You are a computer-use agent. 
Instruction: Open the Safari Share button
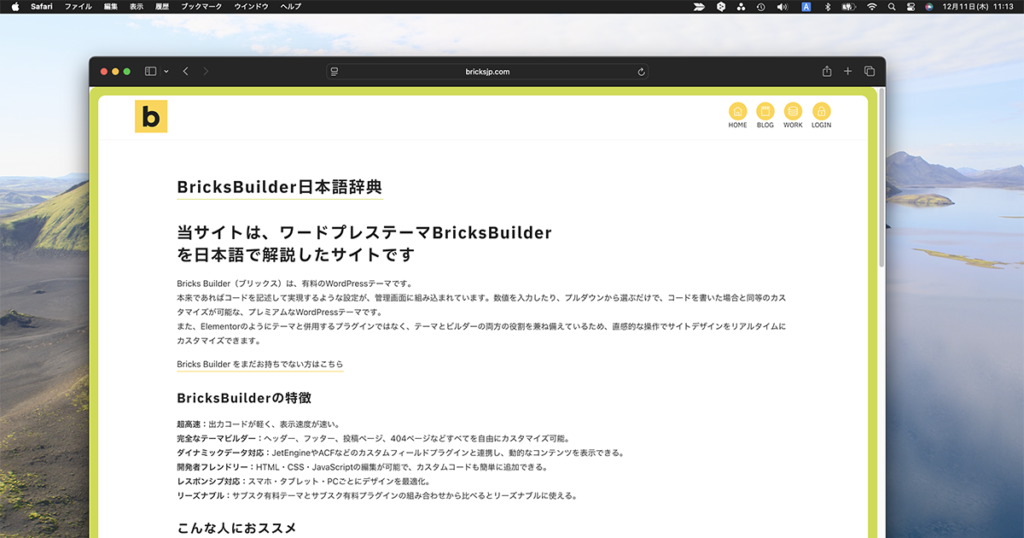tap(827, 72)
